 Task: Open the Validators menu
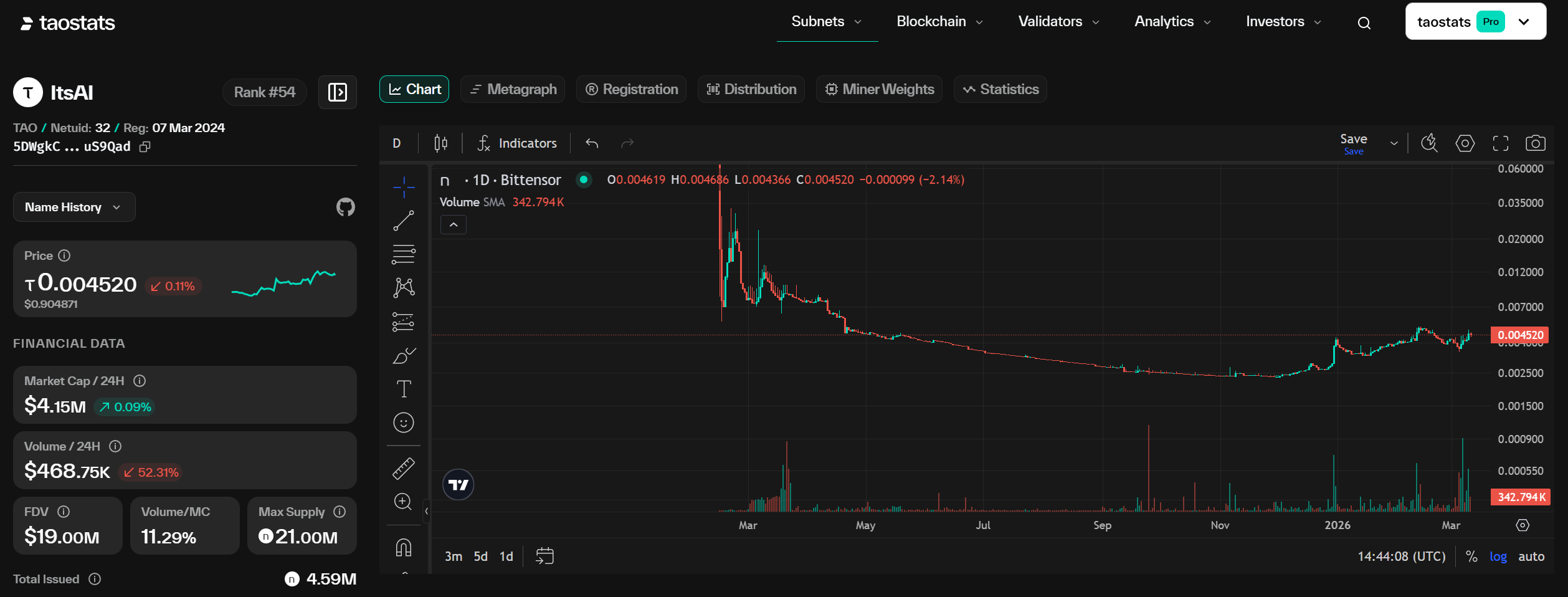pos(1058,22)
